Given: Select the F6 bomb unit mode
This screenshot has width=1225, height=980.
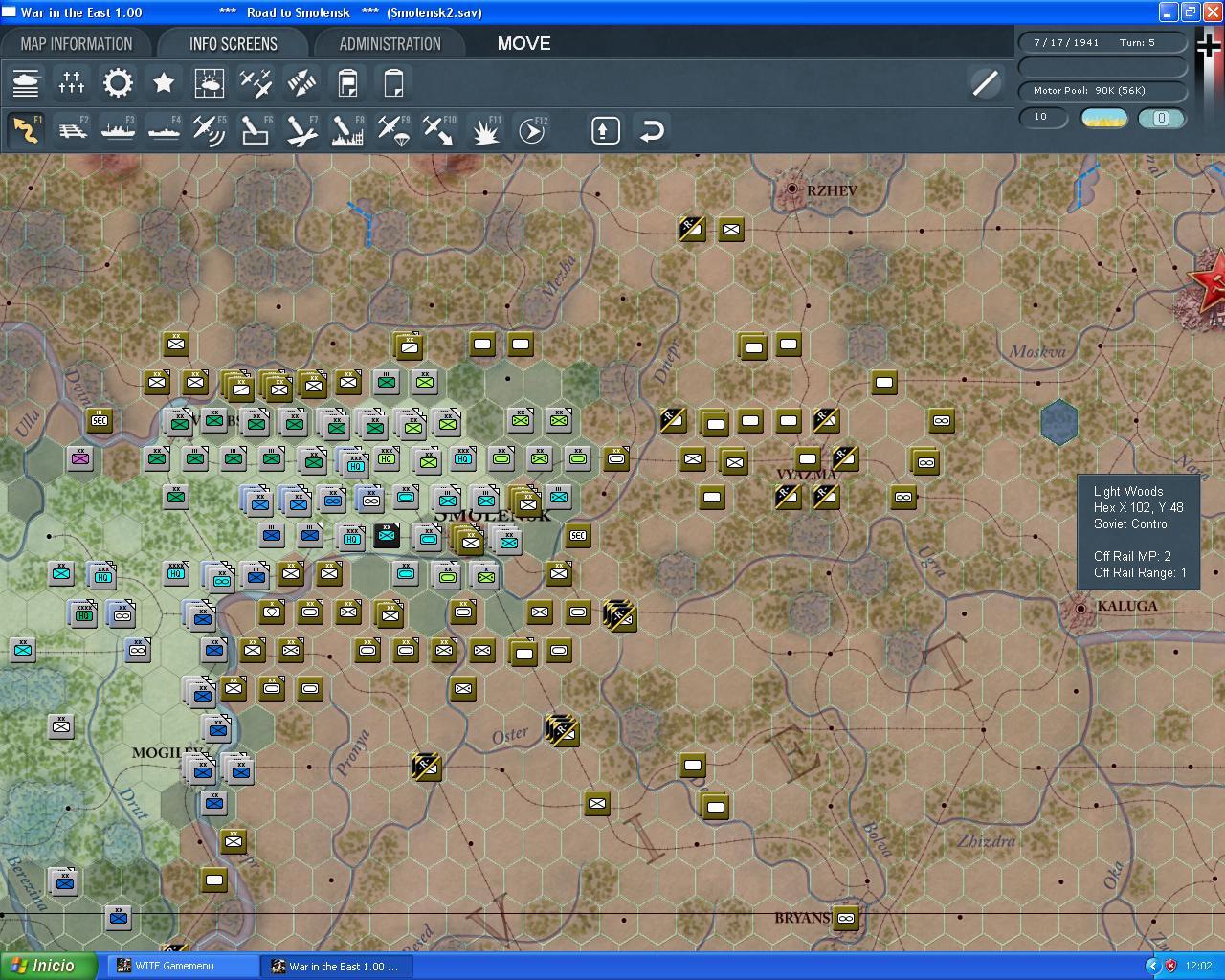Looking at the screenshot, I should [x=256, y=130].
